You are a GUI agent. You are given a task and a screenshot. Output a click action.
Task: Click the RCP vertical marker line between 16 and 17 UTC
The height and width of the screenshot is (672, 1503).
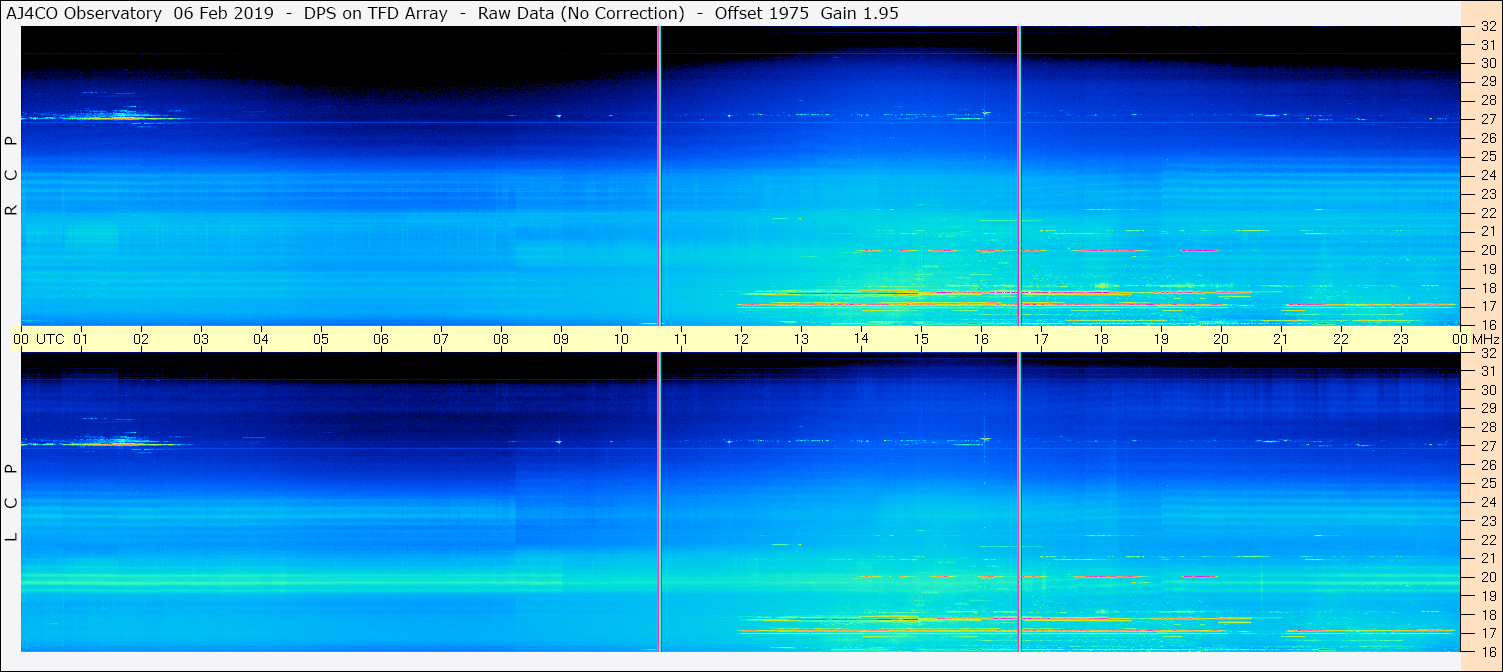(x=1019, y=175)
